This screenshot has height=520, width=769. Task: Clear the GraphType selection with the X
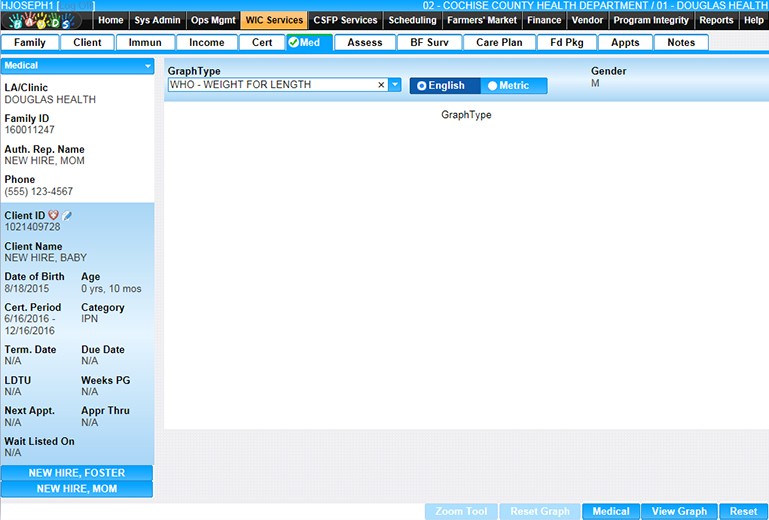pyautogui.click(x=381, y=85)
